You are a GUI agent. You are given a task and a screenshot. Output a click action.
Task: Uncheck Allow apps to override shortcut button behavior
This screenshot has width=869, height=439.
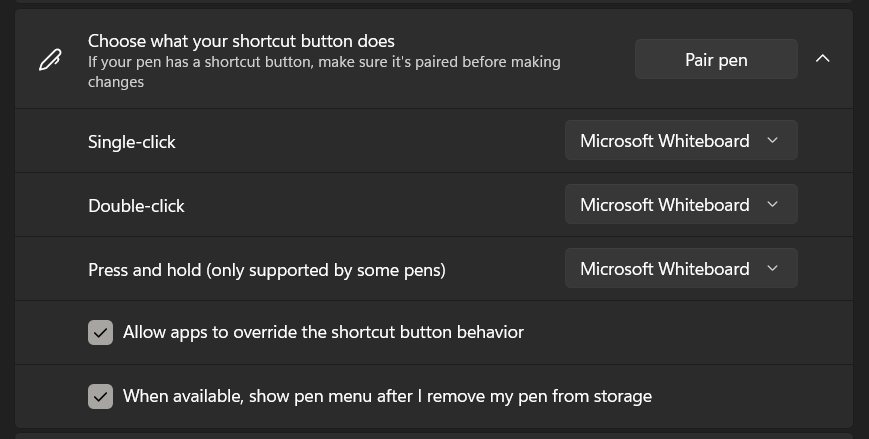100,333
